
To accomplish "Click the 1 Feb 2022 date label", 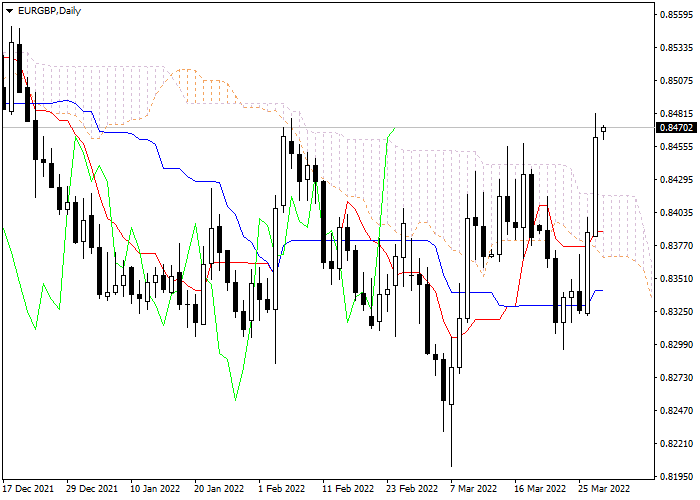I will 282,488.
